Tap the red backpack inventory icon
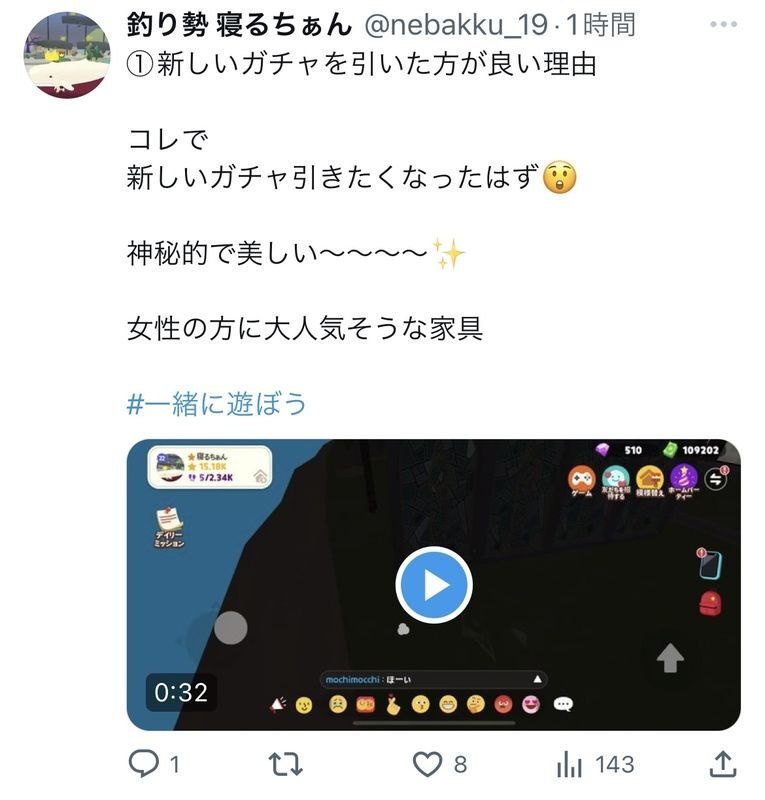 710,603
